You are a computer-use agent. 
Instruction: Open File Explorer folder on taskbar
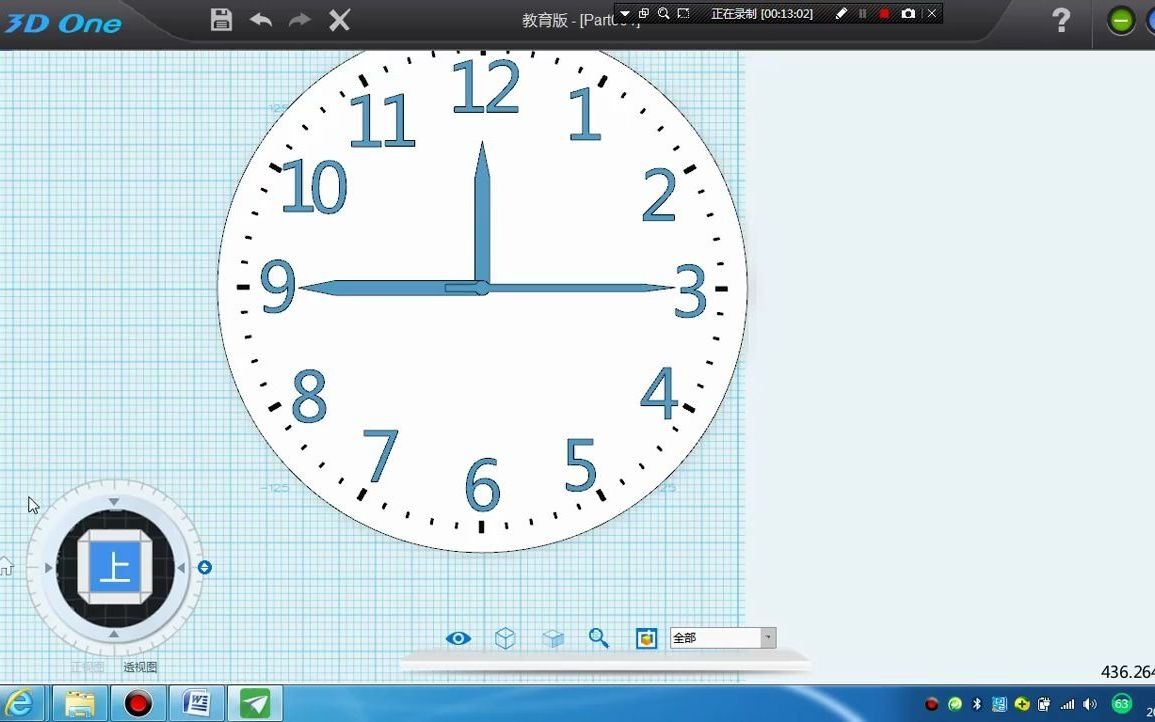[79, 703]
